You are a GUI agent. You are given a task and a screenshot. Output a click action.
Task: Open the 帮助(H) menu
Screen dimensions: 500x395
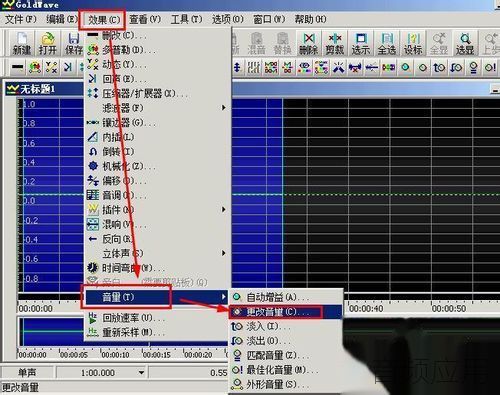pyautogui.click(x=310, y=19)
